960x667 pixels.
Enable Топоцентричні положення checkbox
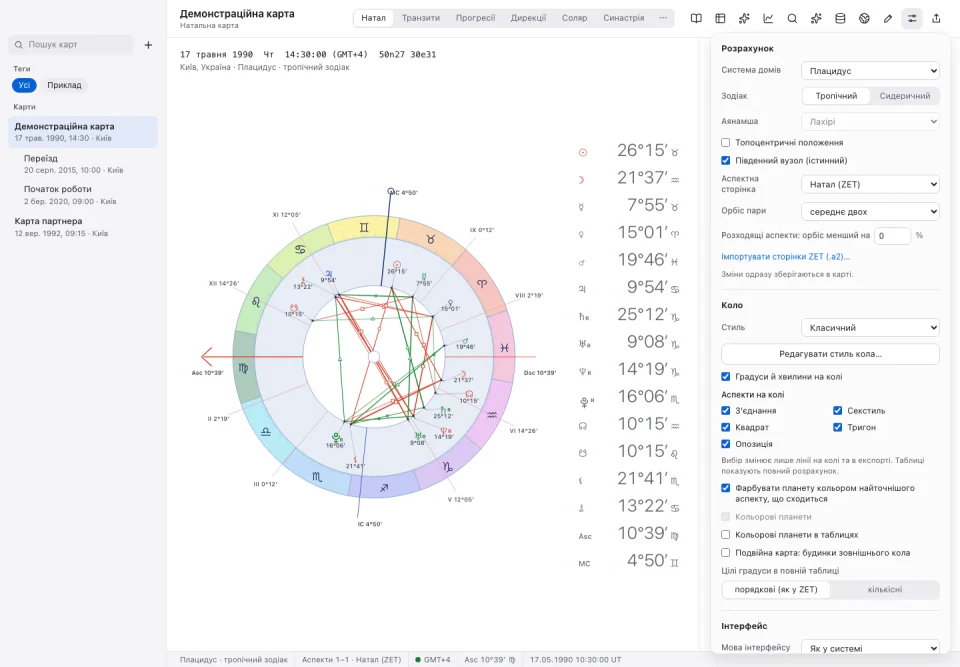[x=726, y=142]
